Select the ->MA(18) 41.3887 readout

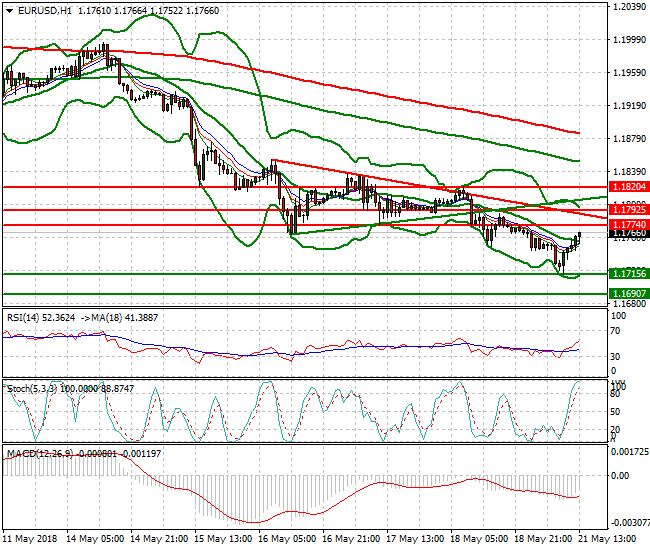tap(119, 318)
